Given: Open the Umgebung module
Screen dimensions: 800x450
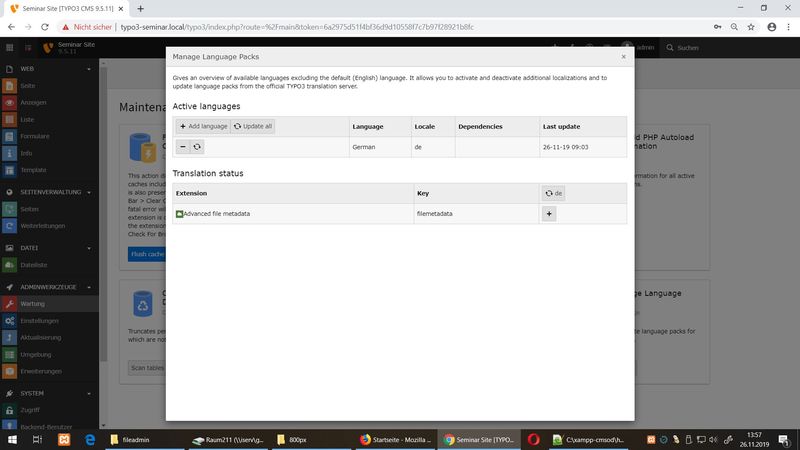Looking at the screenshot, I should [49, 354].
